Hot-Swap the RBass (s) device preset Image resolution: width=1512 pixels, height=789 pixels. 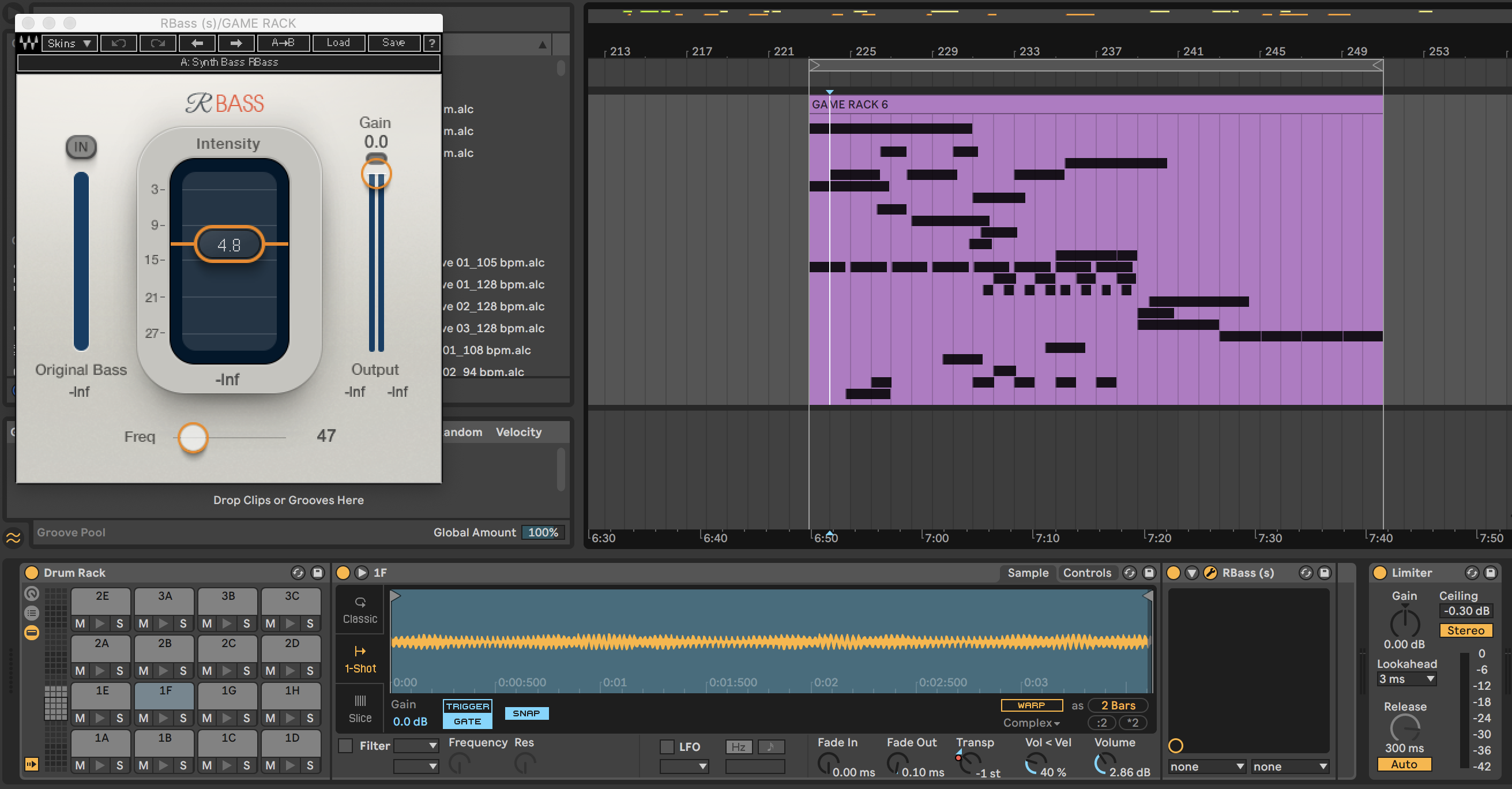[1306, 572]
